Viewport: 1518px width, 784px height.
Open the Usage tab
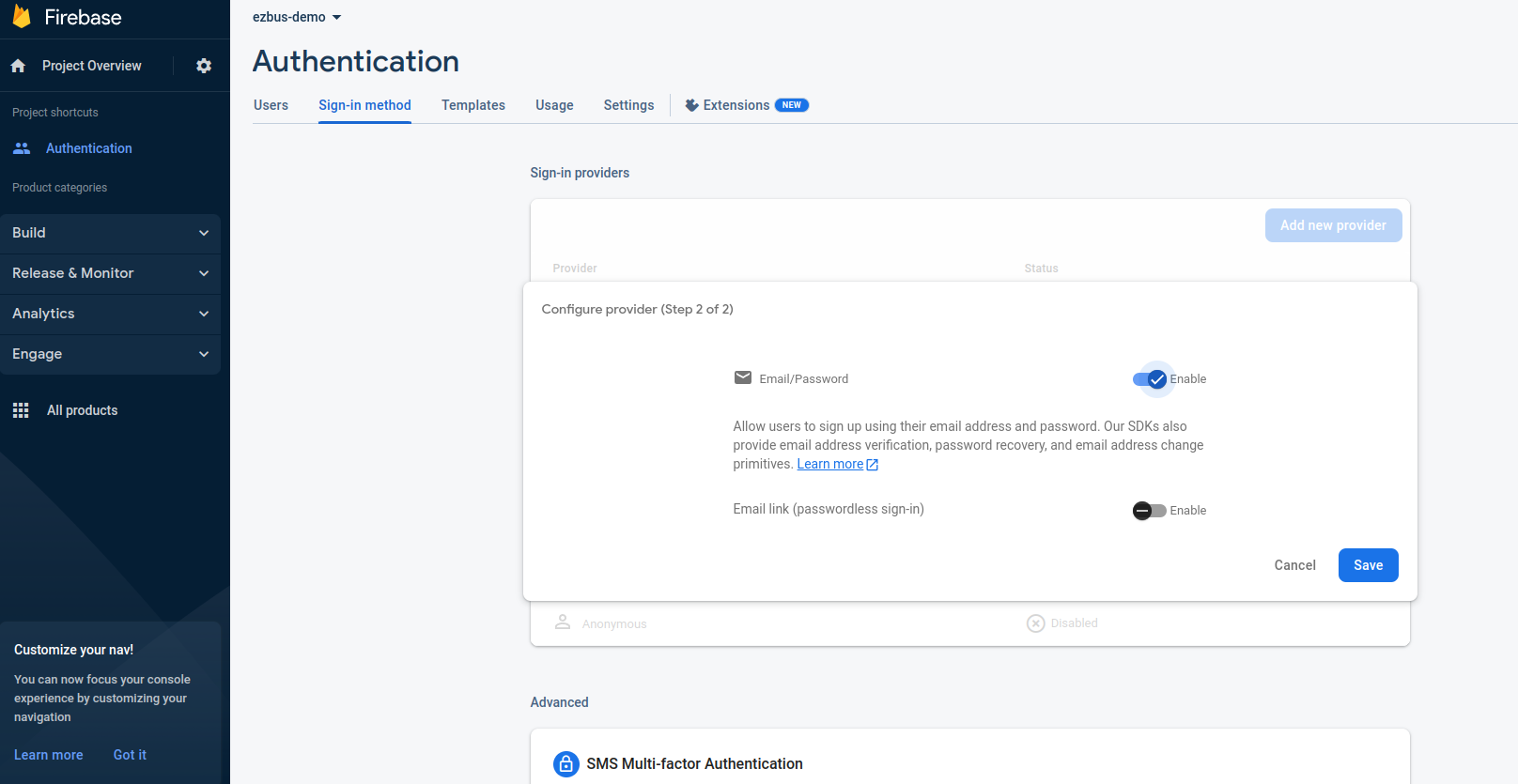point(554,105)
